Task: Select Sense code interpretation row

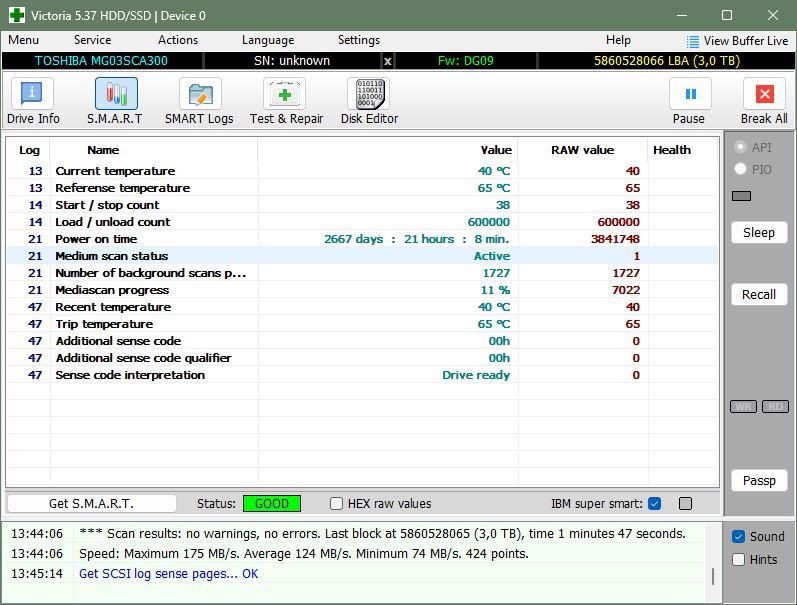Action: tap(363, 375)
